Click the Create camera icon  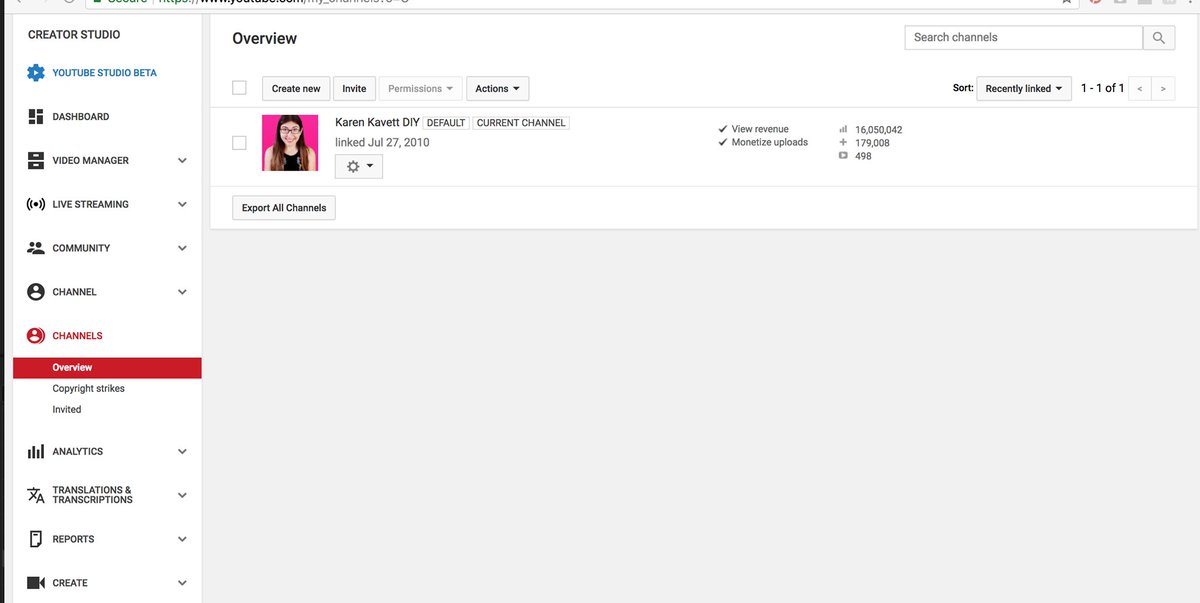[36, 583]
